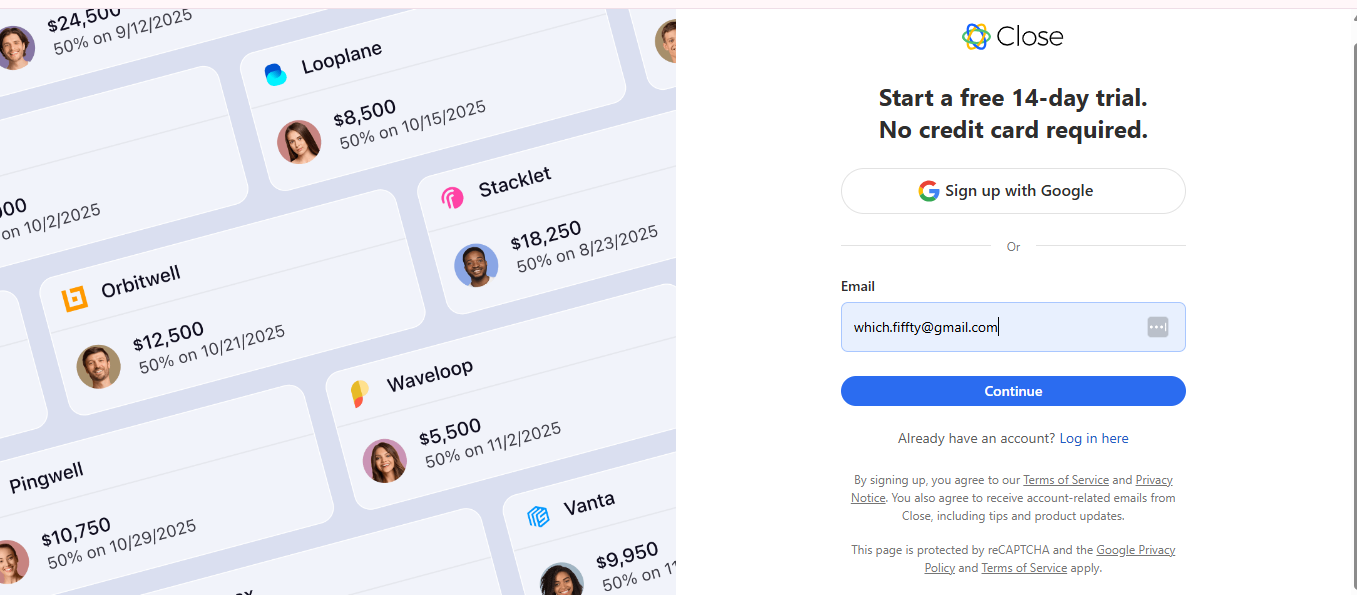Click the Waveloop $5,500 avatar photo
Image resolution: width=1357 pixels, height=595 pixels.
(x=385, y=461)
